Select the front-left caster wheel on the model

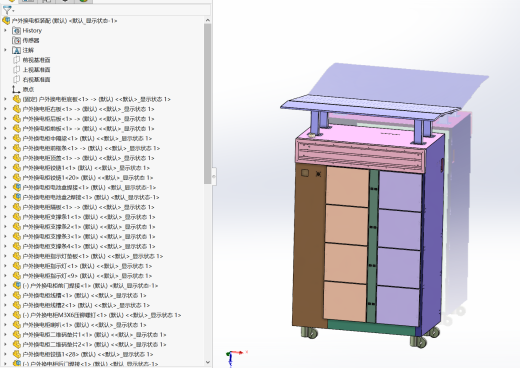point(309,333)
